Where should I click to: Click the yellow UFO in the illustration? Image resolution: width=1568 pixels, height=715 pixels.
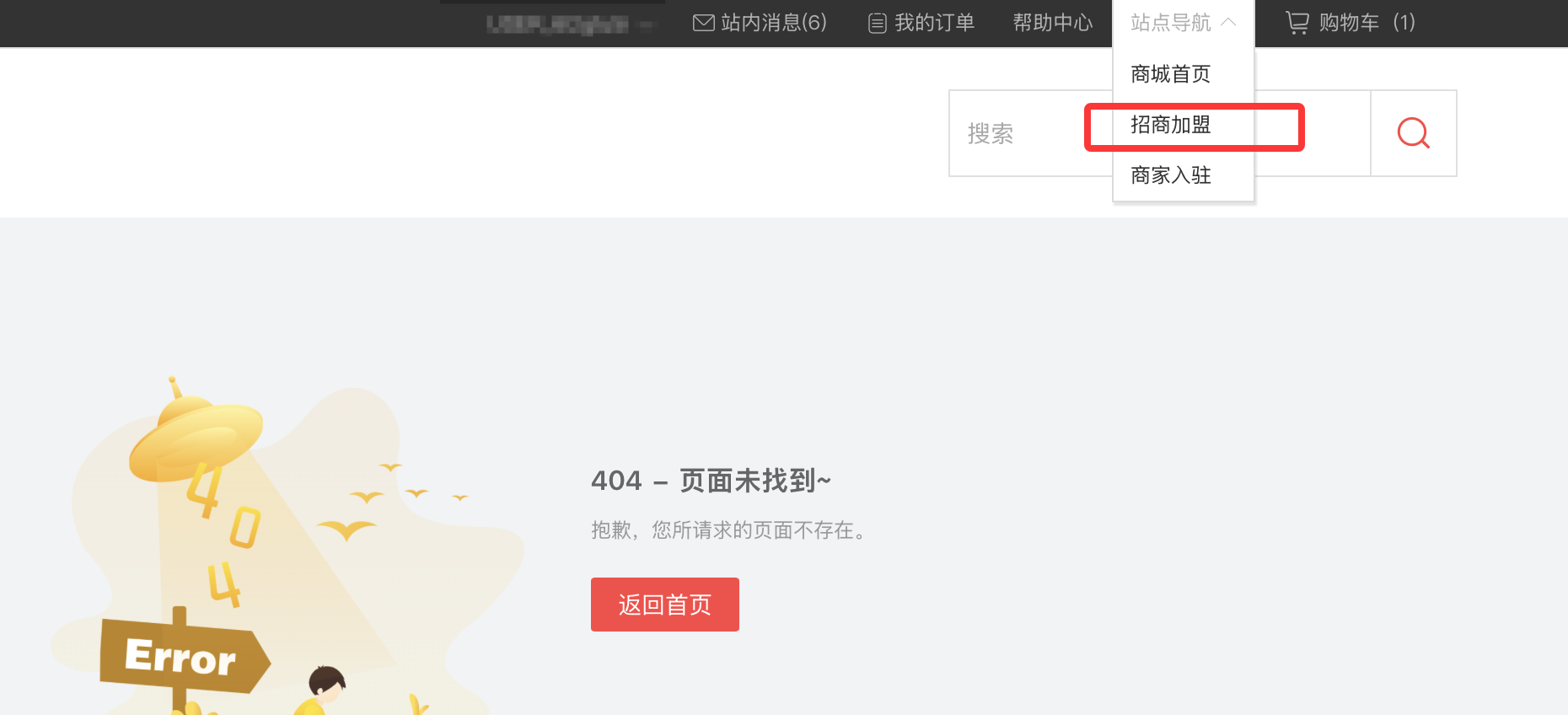click(196, 435)
